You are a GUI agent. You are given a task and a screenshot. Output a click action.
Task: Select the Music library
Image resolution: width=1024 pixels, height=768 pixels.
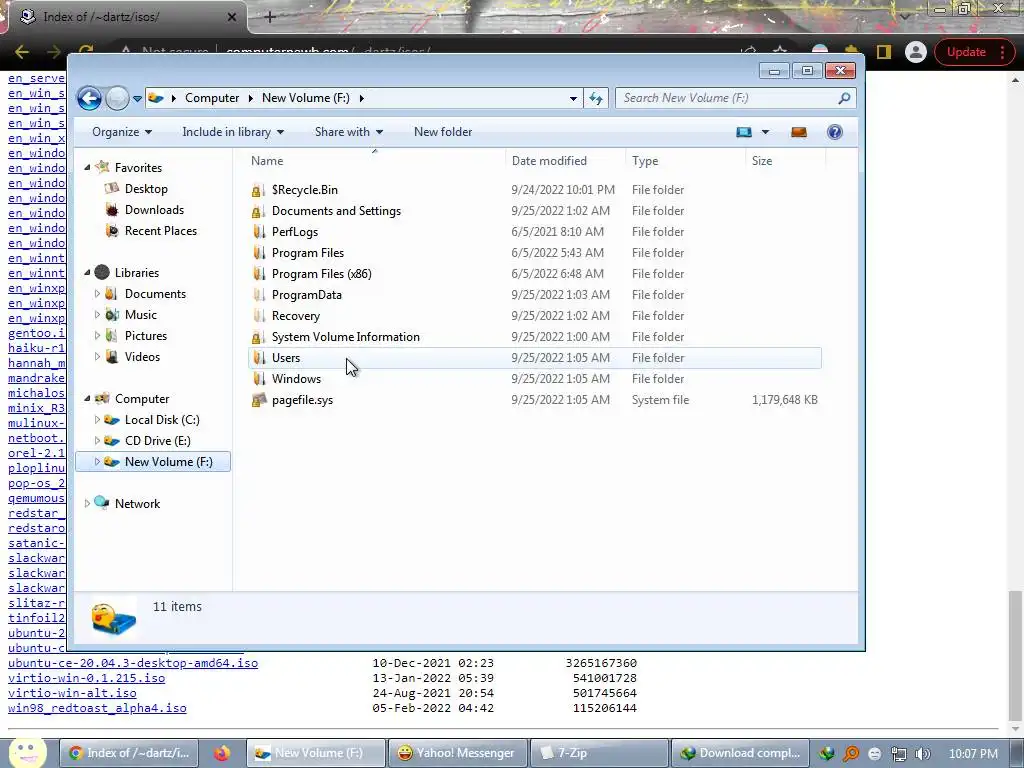tap(141, 315)
